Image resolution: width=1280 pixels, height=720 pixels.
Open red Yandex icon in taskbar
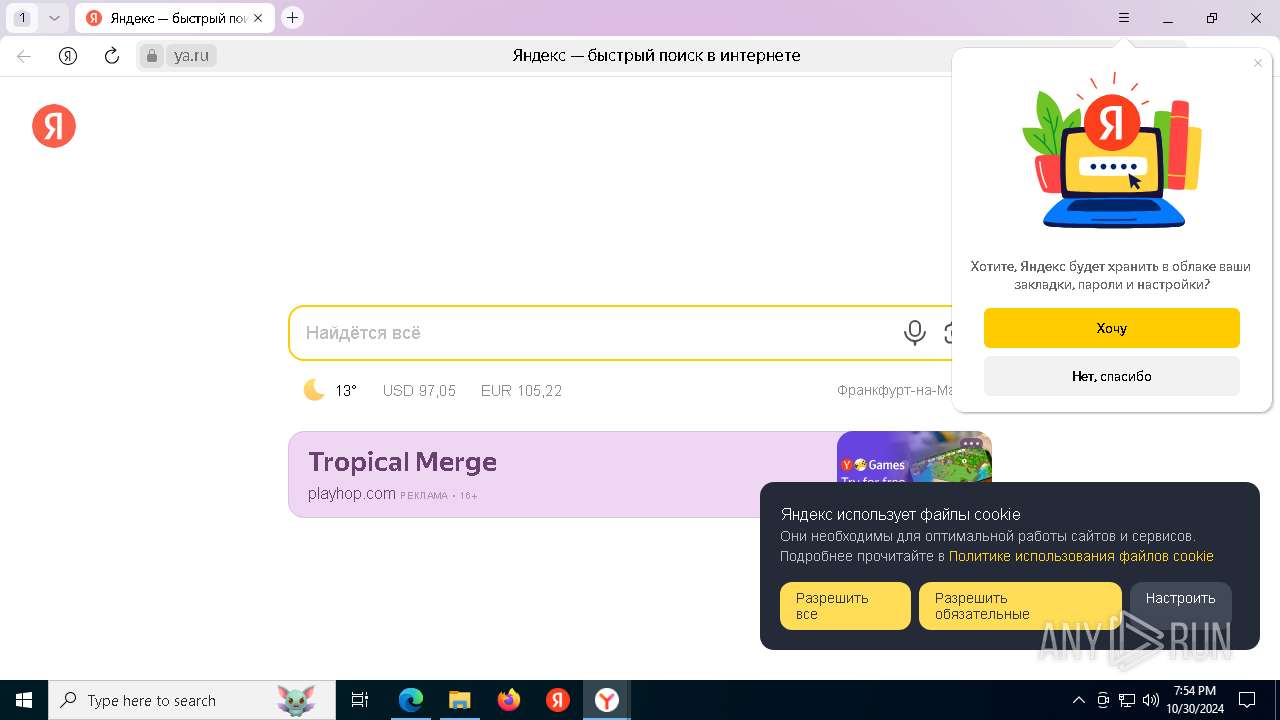pyautogui.click(x=558, y=700)
